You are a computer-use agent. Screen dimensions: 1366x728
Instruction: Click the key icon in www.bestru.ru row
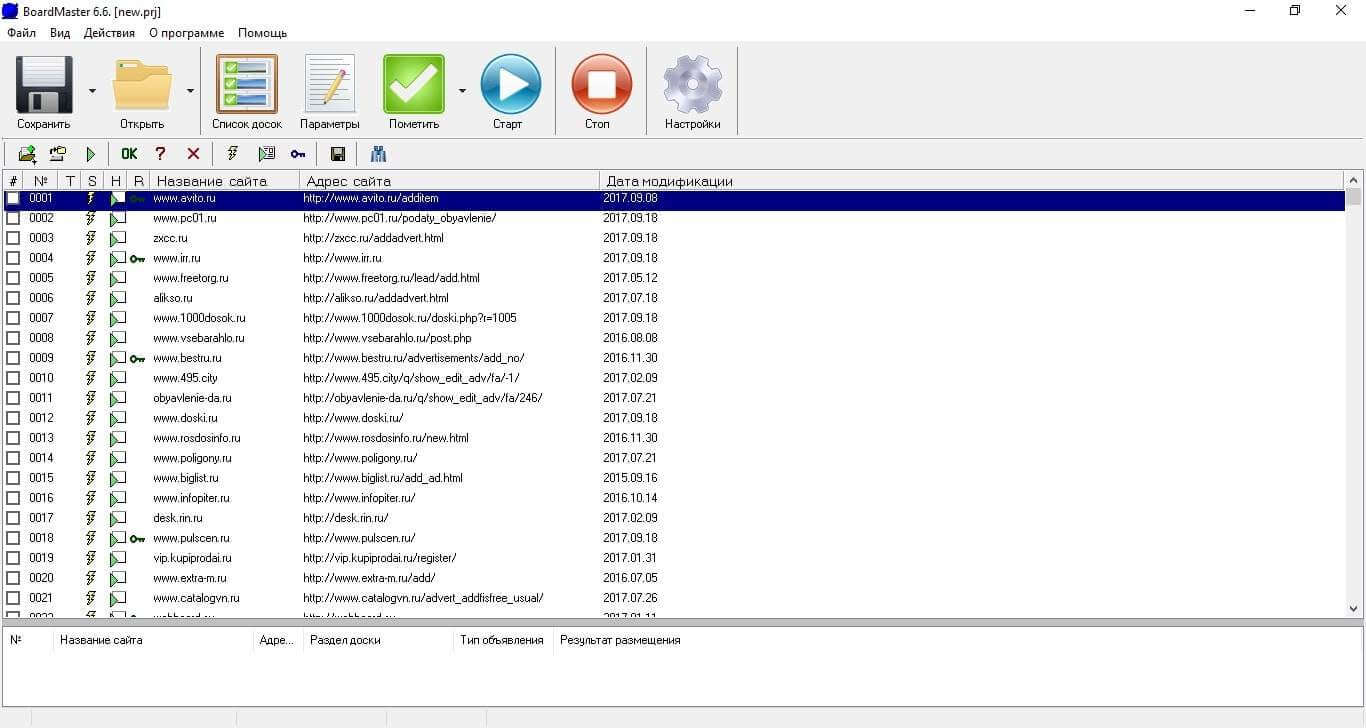click(x=138, y=359)
